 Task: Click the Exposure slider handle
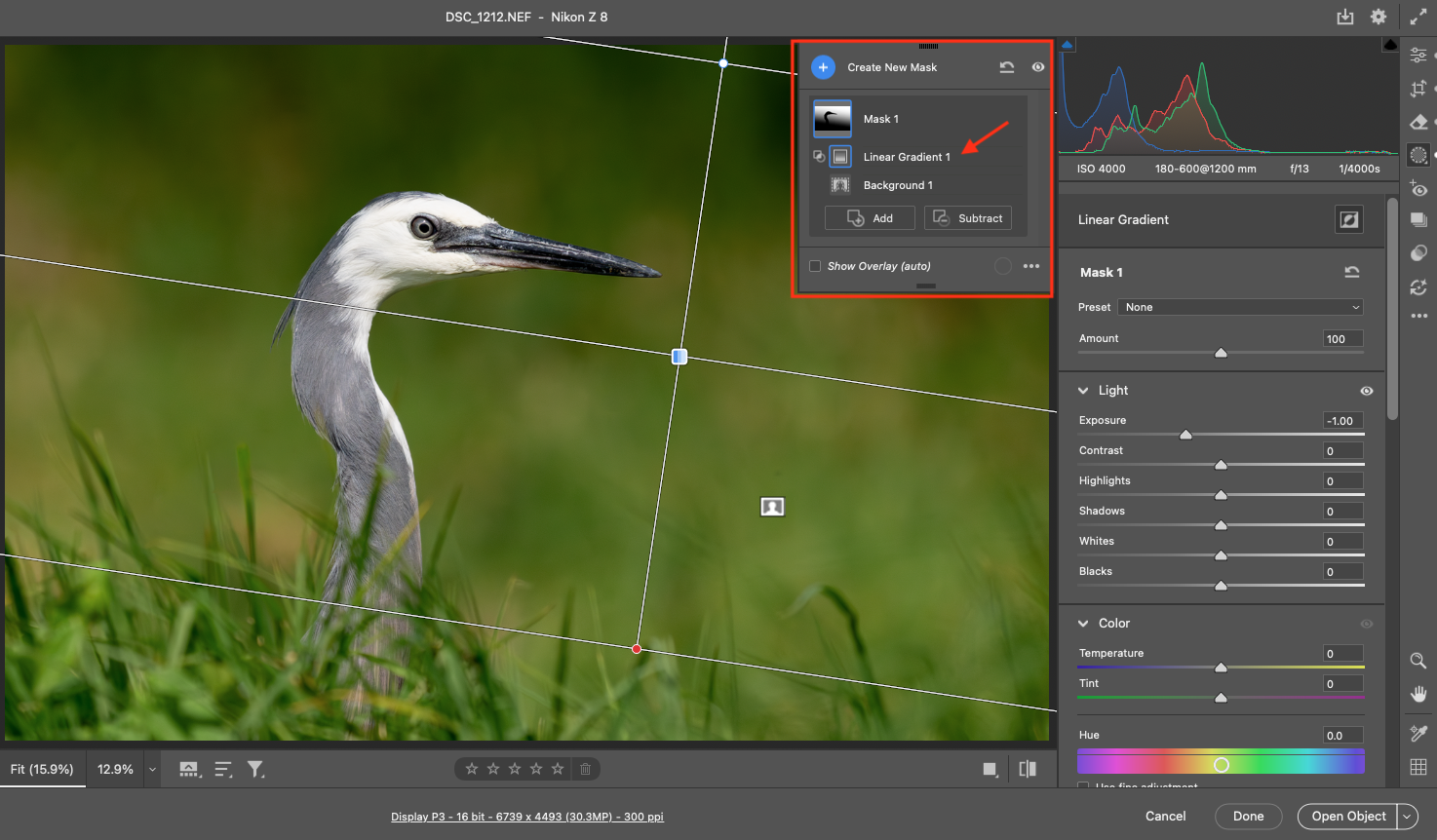point(1185,435)
